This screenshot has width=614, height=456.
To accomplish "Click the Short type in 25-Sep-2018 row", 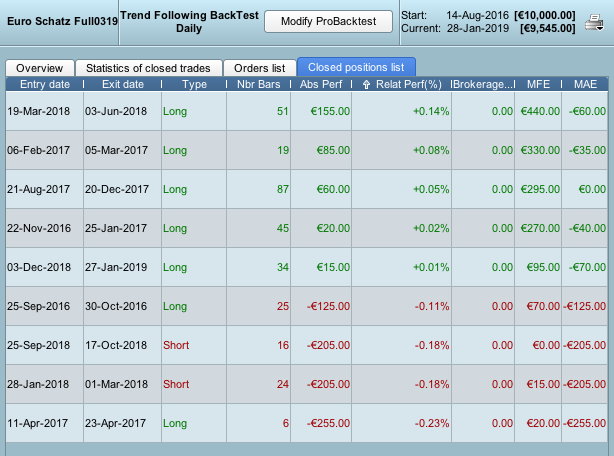I will [176, 345].
